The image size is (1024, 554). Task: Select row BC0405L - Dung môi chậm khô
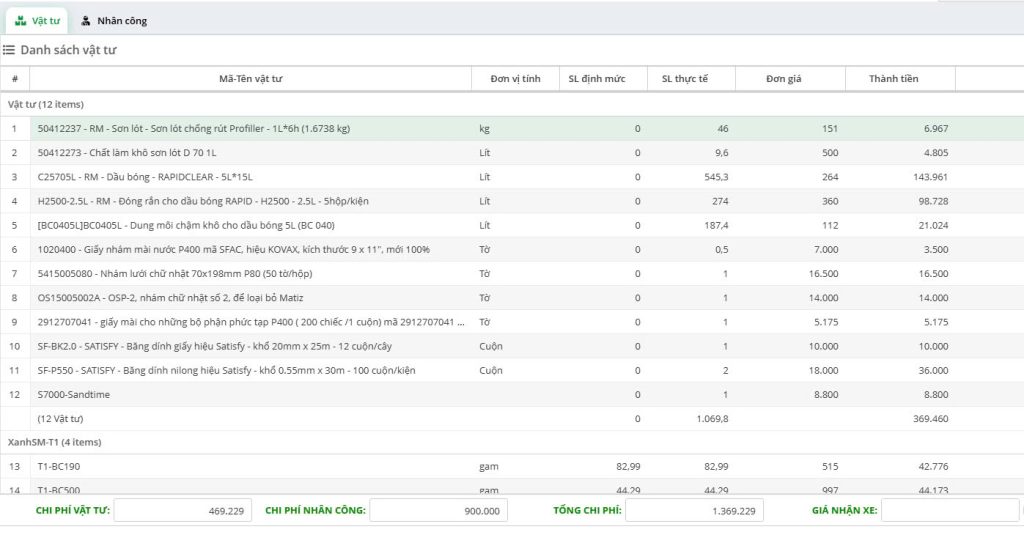coord(512,225)
